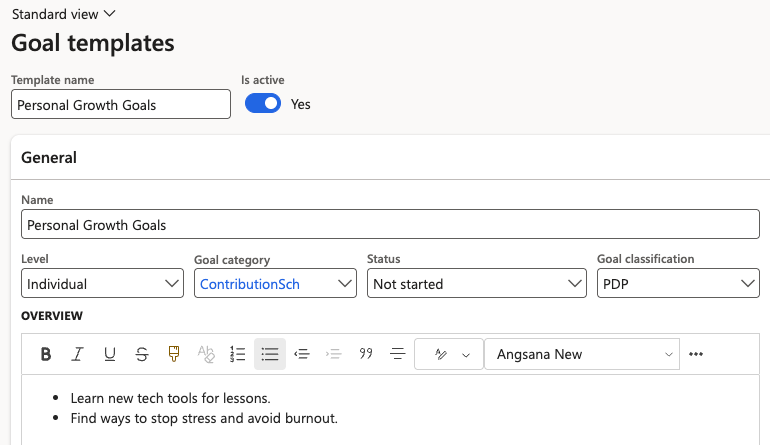Decrease indent in overview editor
Image resolution: width=770 pixels, height=445 pixels.
[302, 354]
